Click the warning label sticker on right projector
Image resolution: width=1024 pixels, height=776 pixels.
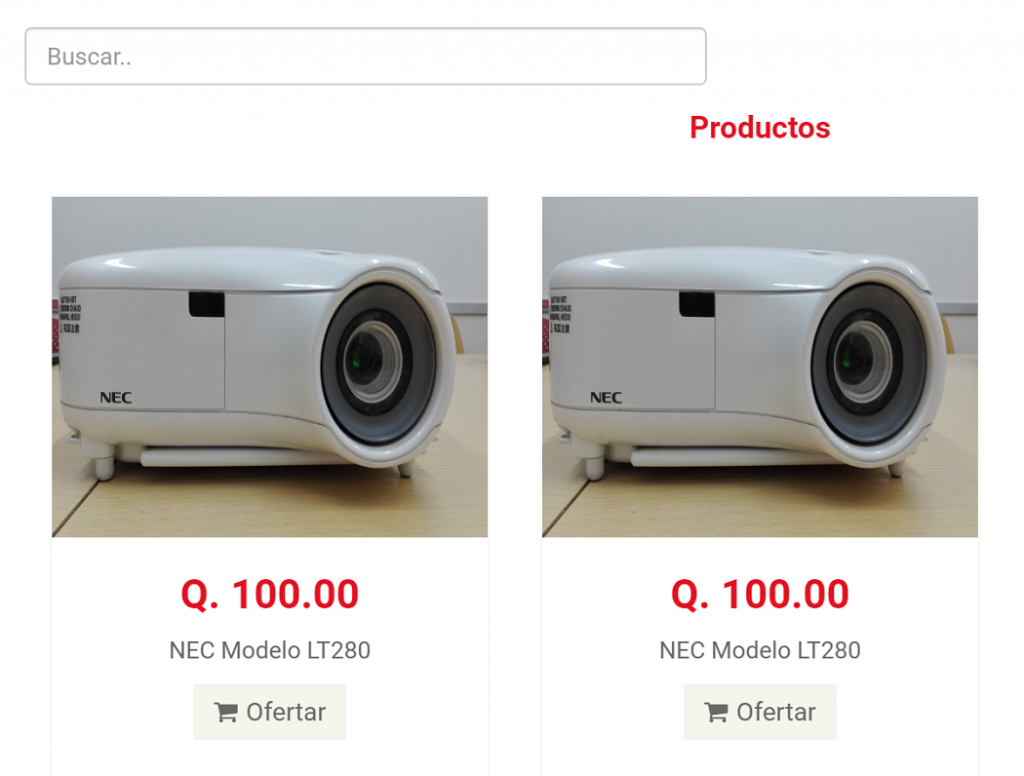pos(560,315)
